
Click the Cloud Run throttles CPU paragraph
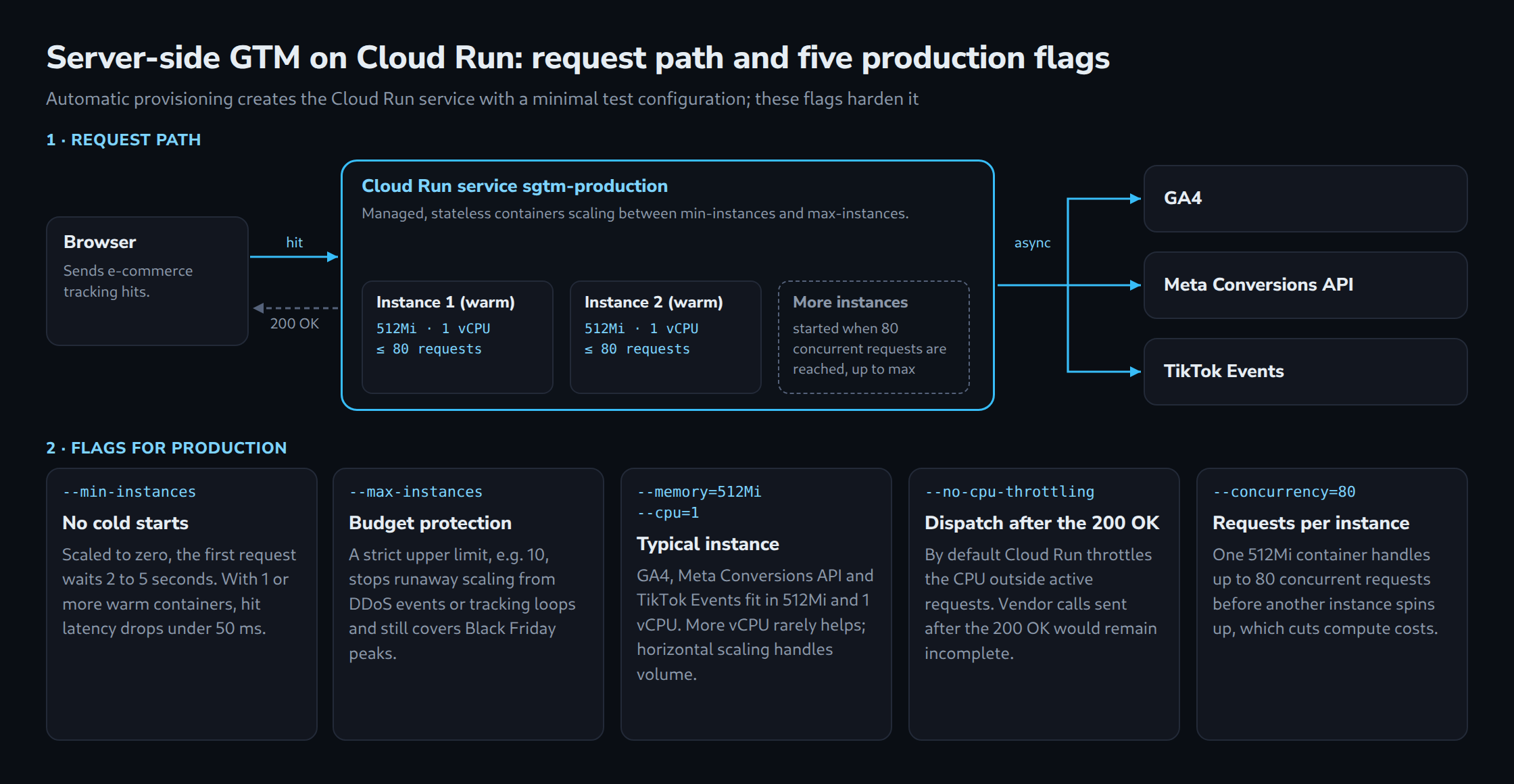point(1041,604)
